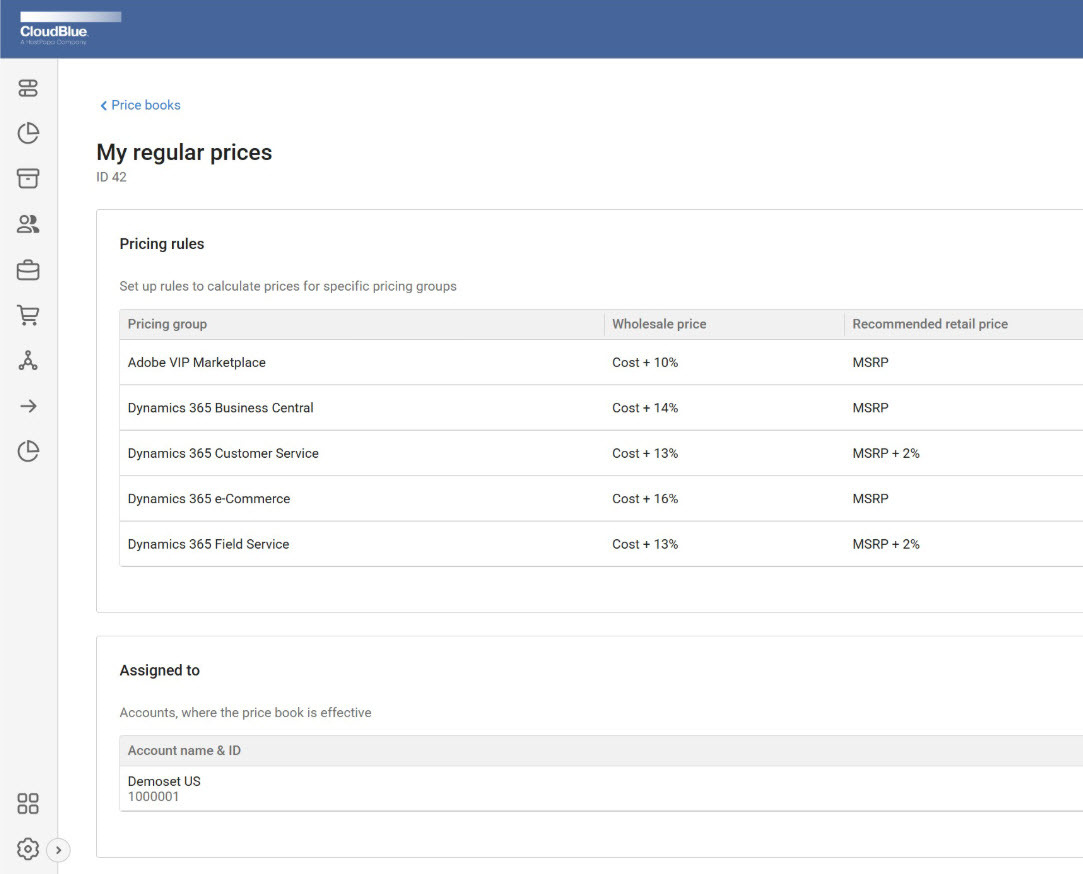
Task: Click the connected-nodes icon in sidebar
Action: [x=28, y=361]
